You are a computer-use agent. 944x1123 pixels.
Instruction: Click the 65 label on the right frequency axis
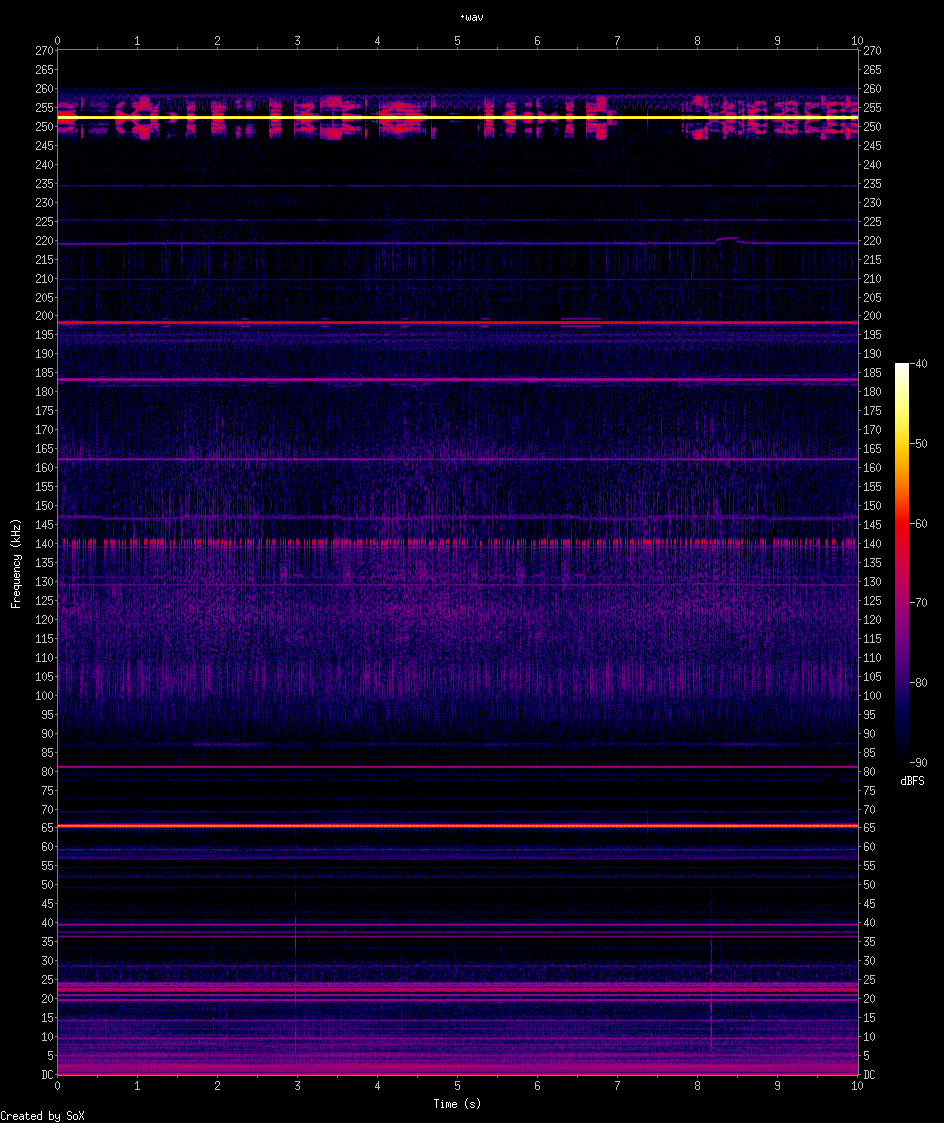(x=869, y=827)
